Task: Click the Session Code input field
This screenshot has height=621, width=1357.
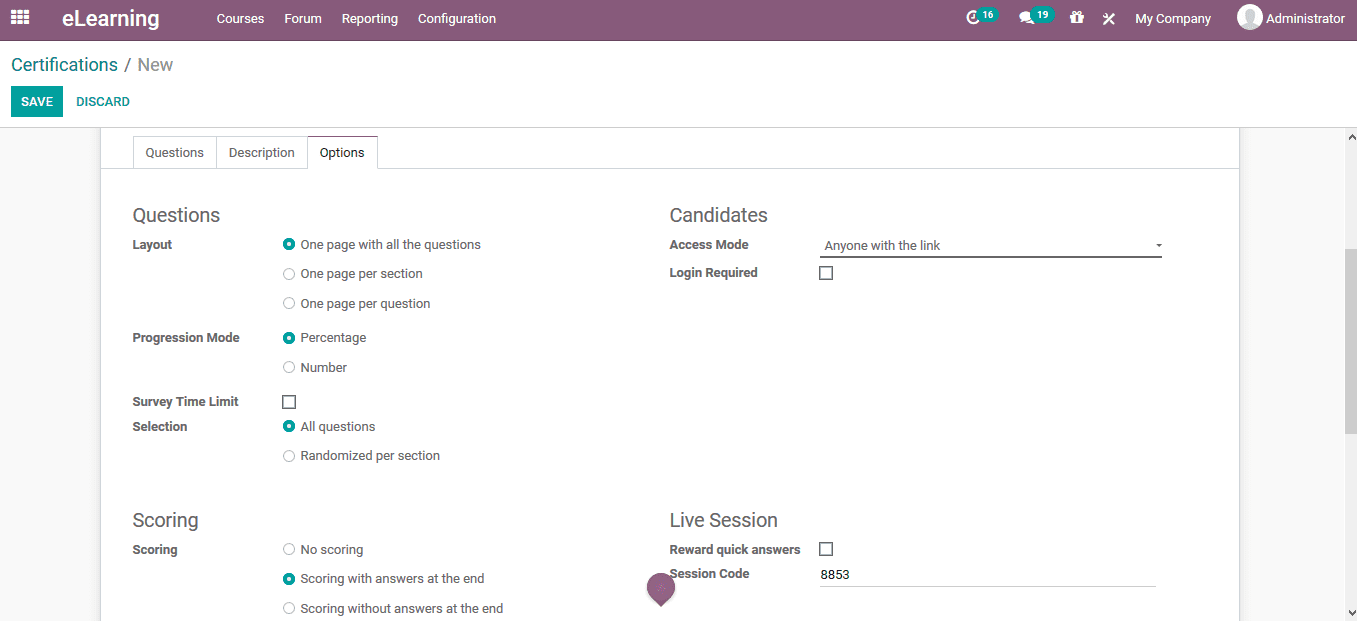Action: tap(986, 575)
